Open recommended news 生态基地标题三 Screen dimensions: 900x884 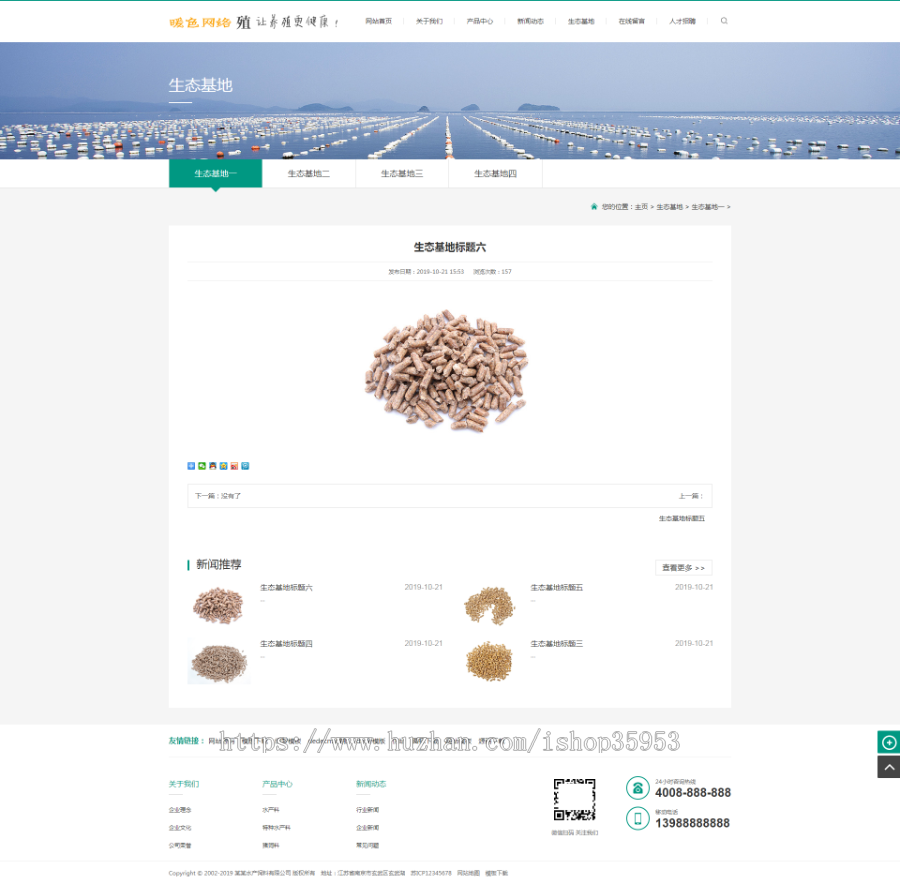[557, 644]
